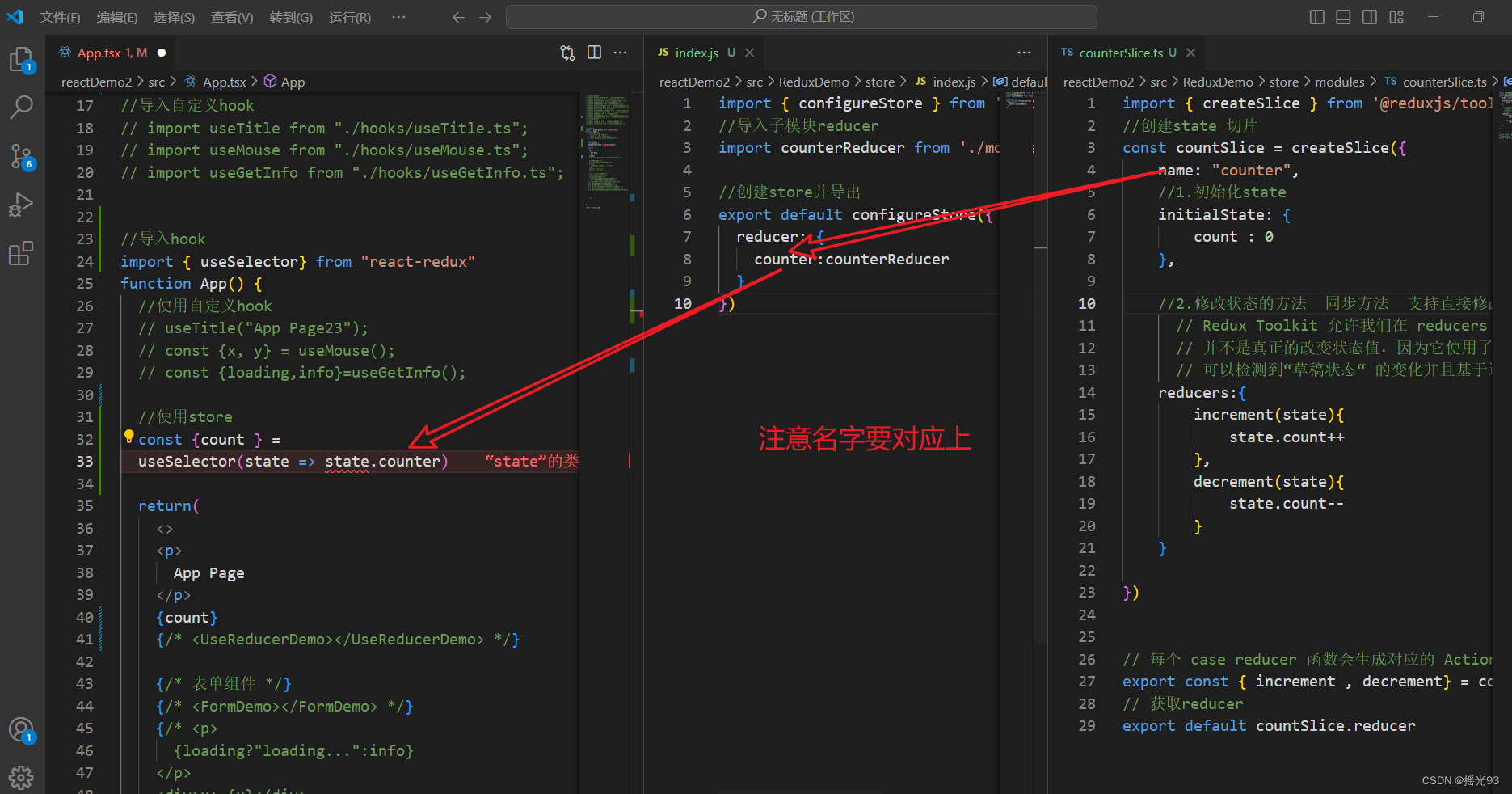Open the Explorer view in the activity bar

[21, 59]
